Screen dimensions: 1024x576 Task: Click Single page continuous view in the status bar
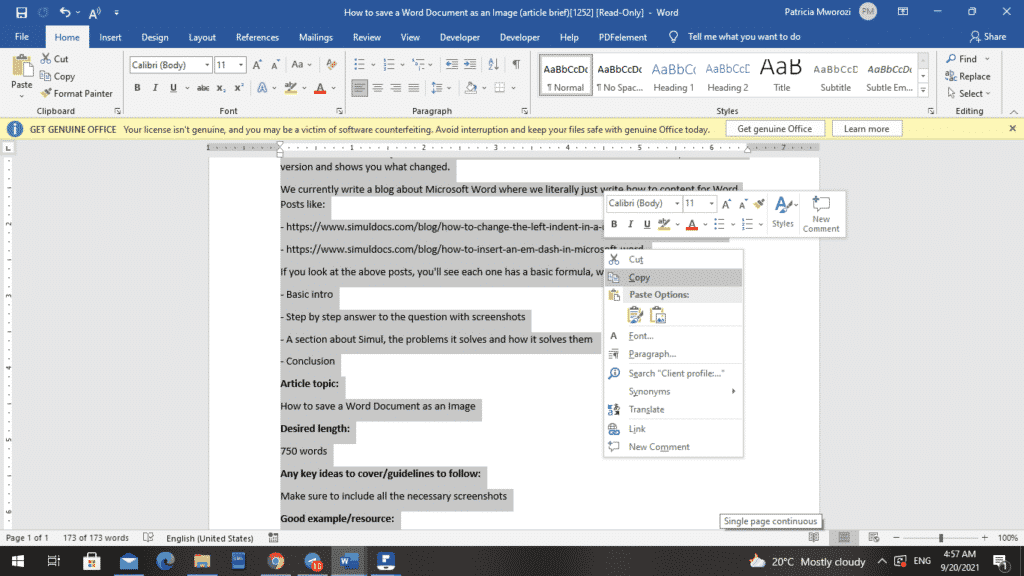[770, 521]
